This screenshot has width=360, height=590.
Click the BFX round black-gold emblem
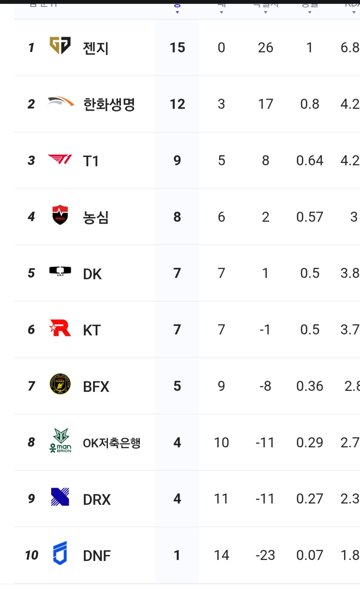[x=60, y=384]
